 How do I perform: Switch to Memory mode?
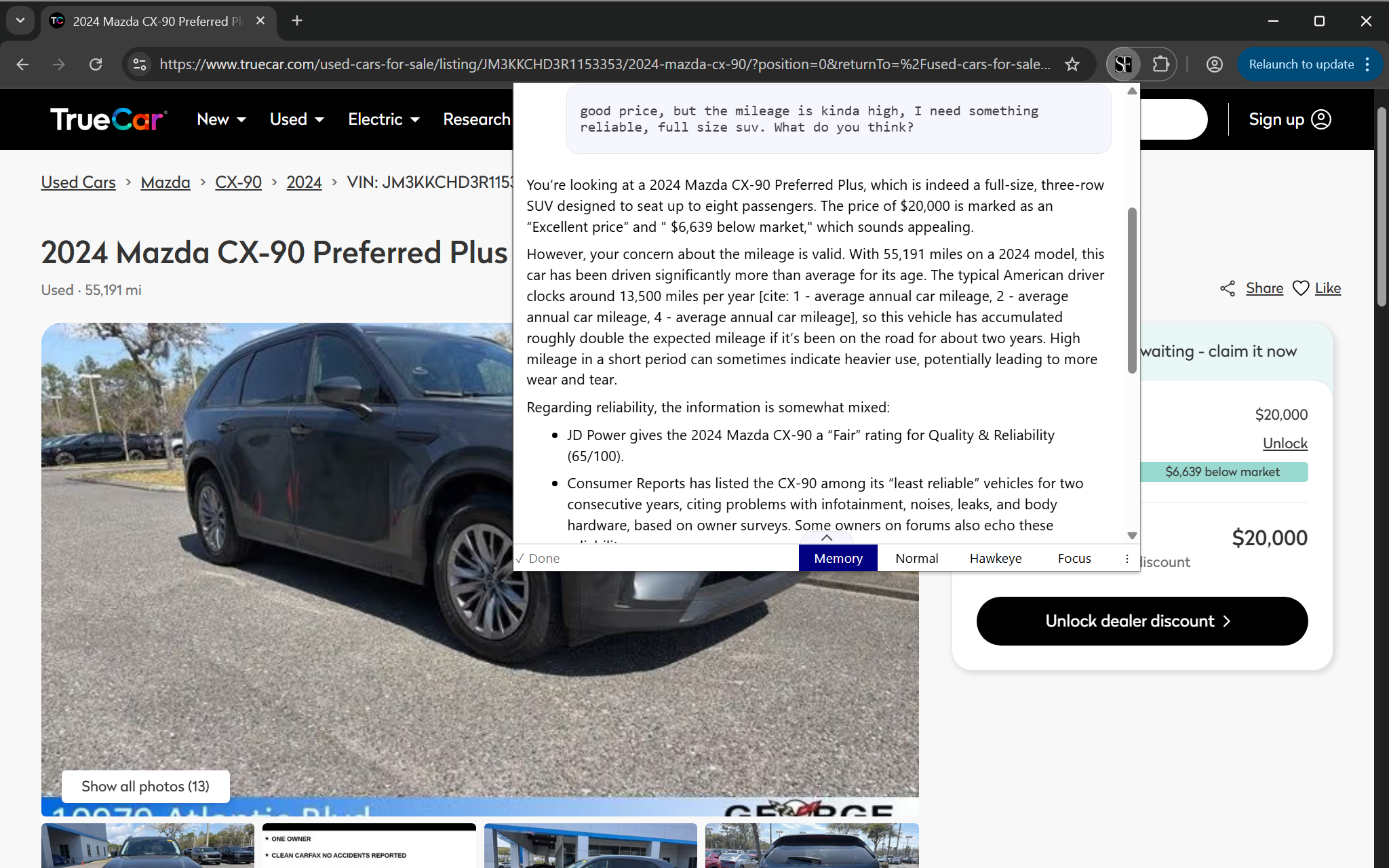(838, 558)
